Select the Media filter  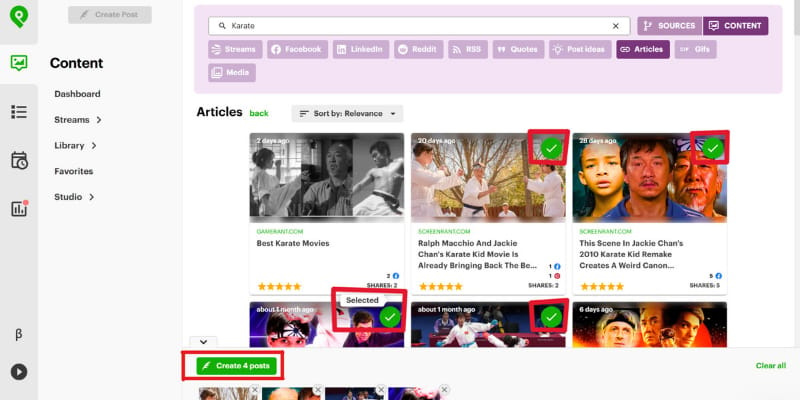coord(232,73)
